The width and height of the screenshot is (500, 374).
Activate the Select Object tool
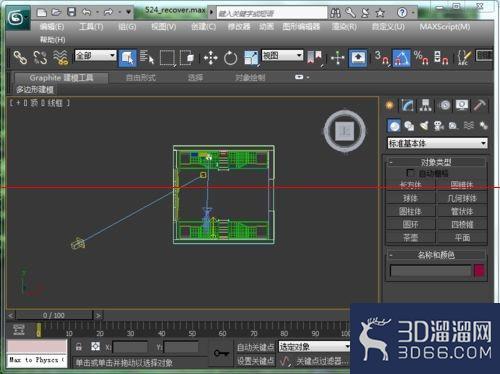pos(127,58)
